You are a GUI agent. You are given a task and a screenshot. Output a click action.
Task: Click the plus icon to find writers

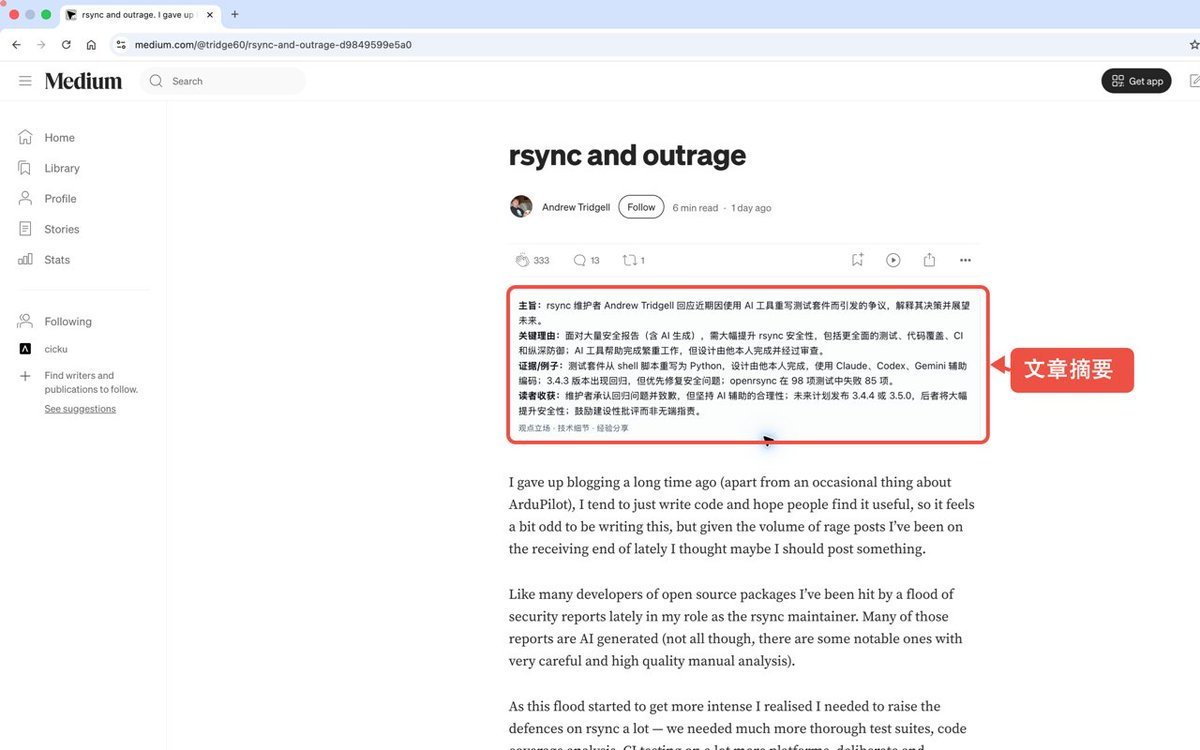tap(25, 376)
